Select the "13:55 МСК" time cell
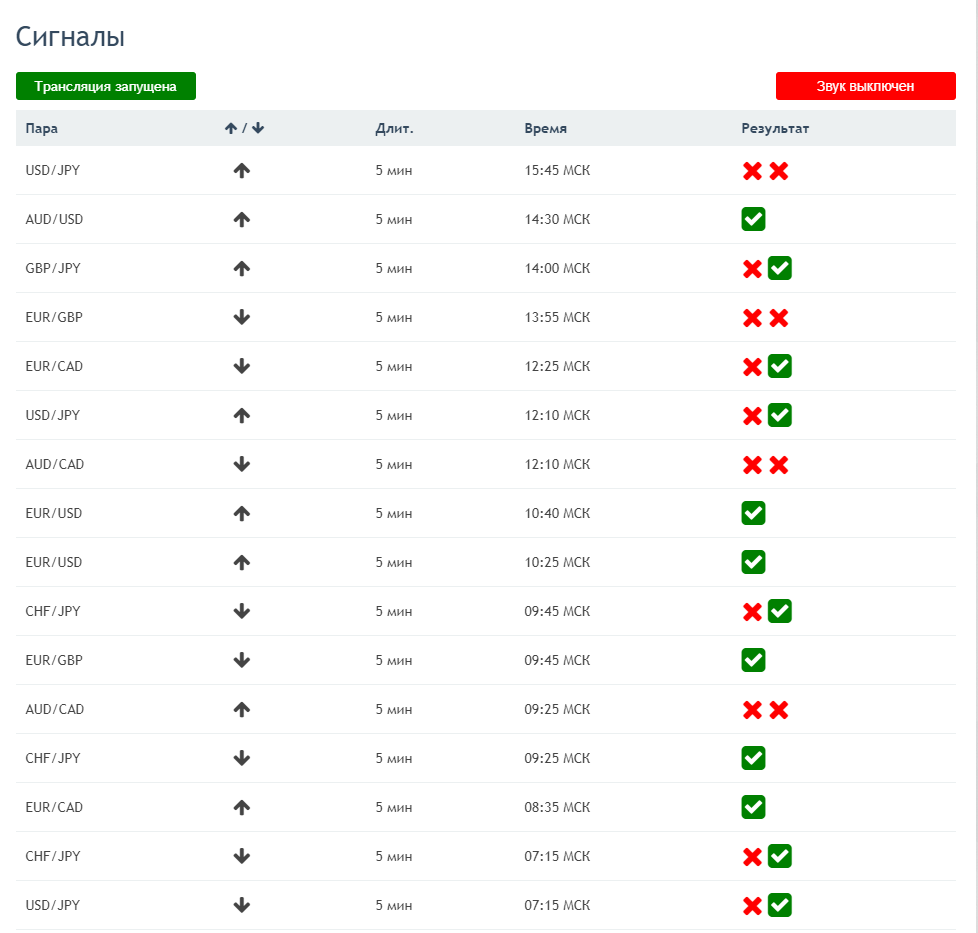Viewport: 978px width, 933px height. coord(557,317)
